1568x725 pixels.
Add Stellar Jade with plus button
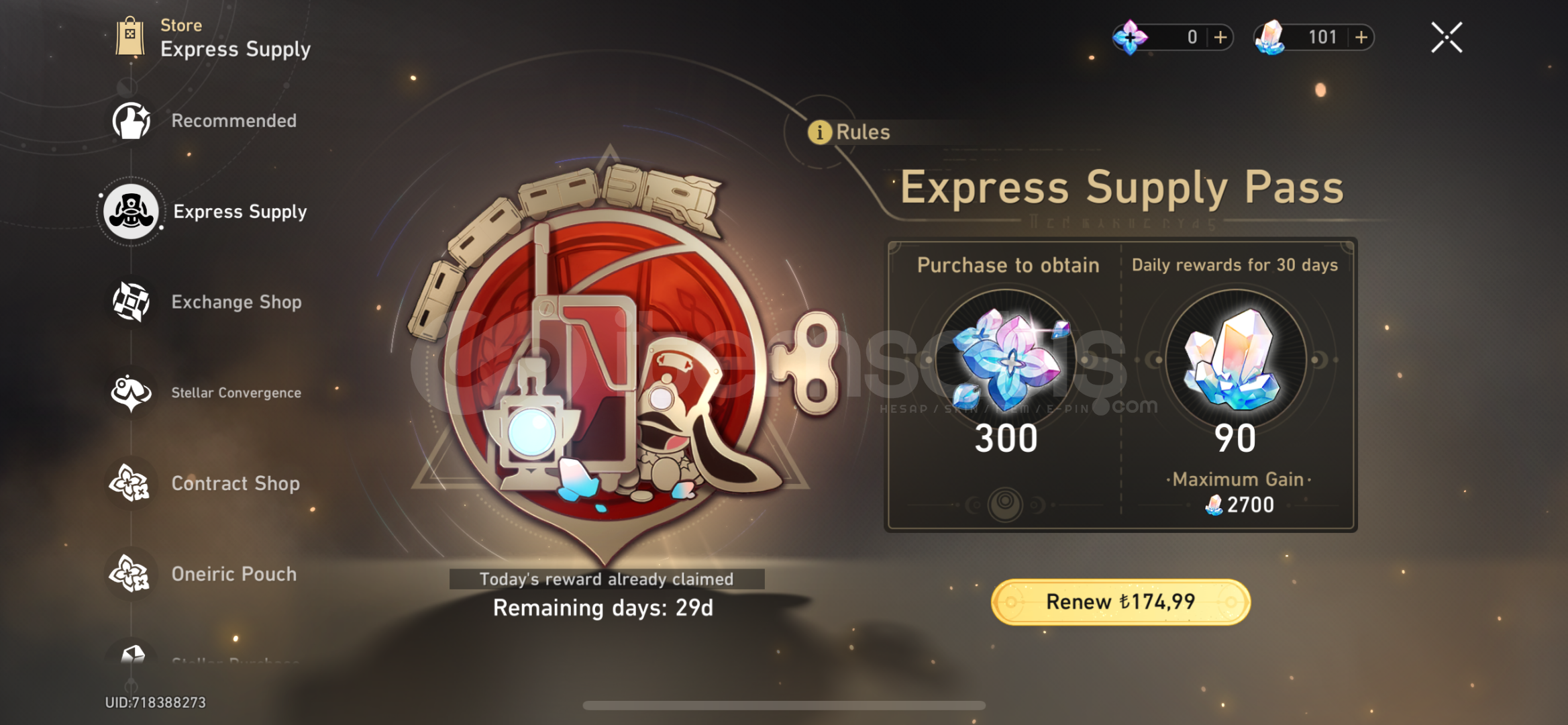pyautogui.click(x=1361, y=37)
